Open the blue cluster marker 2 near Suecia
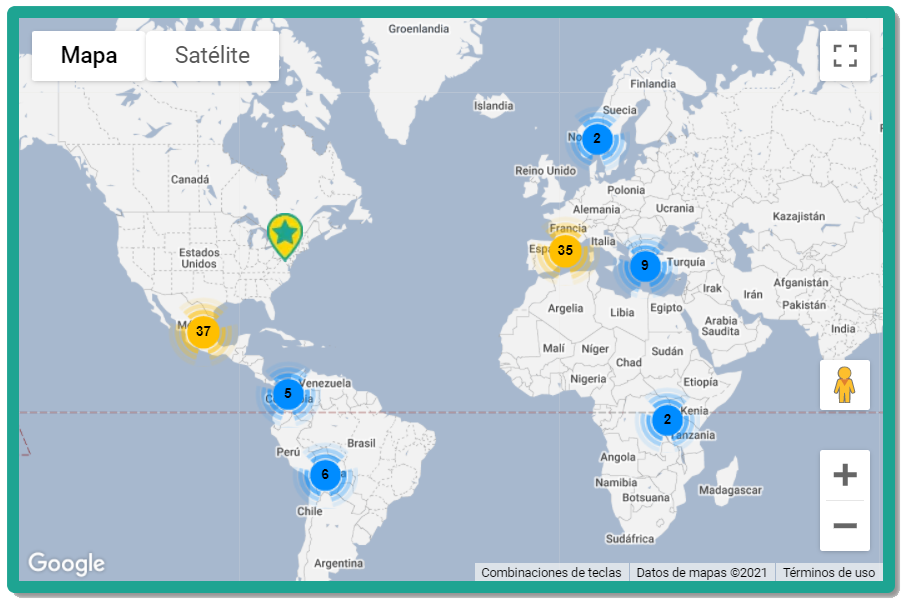The height and width of the screenshot is (605, 908). pyautogui.click(x=597, y=139)
